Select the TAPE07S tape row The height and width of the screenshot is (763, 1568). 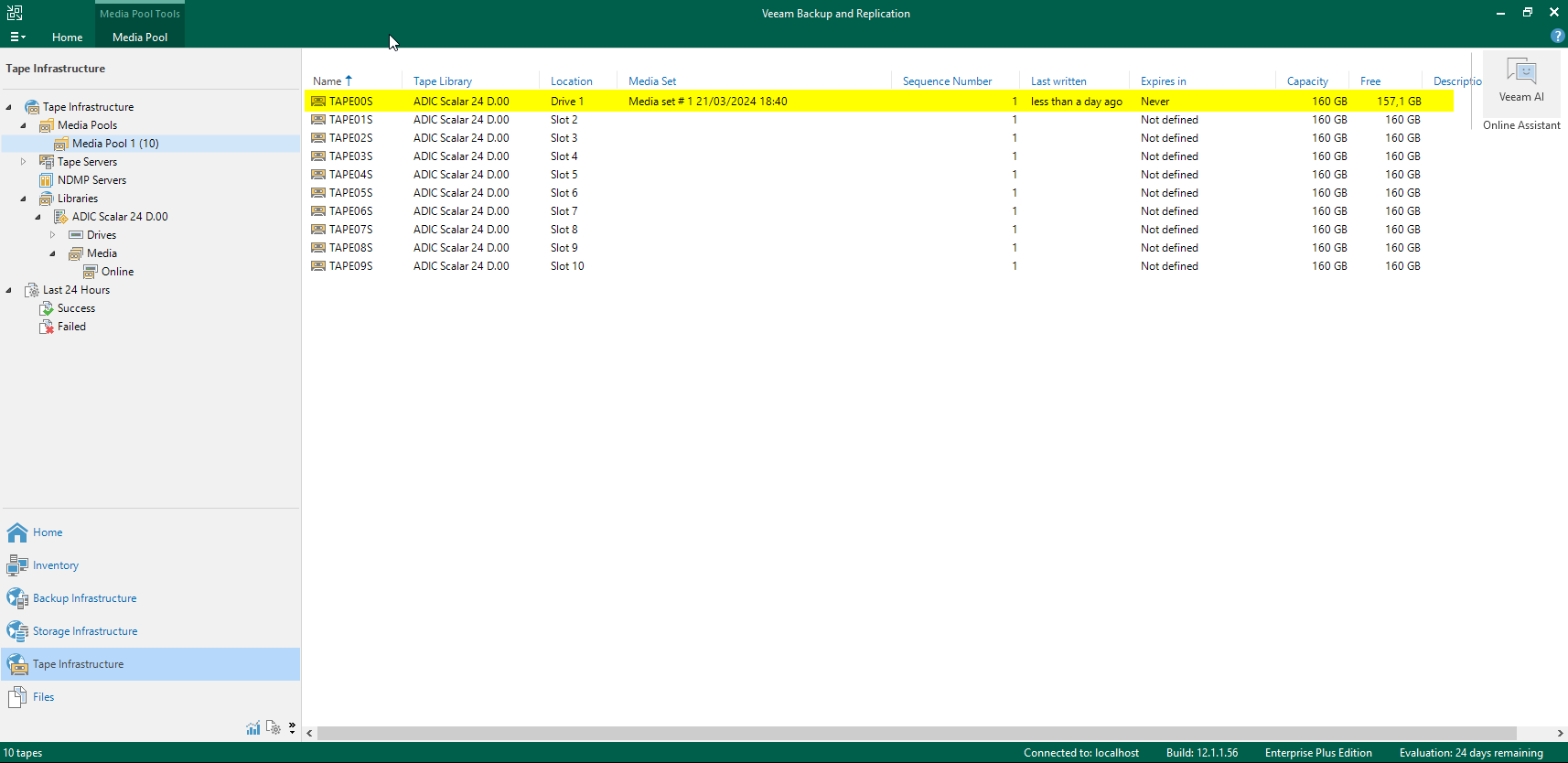pyautogui.click(x=879, y=230)
